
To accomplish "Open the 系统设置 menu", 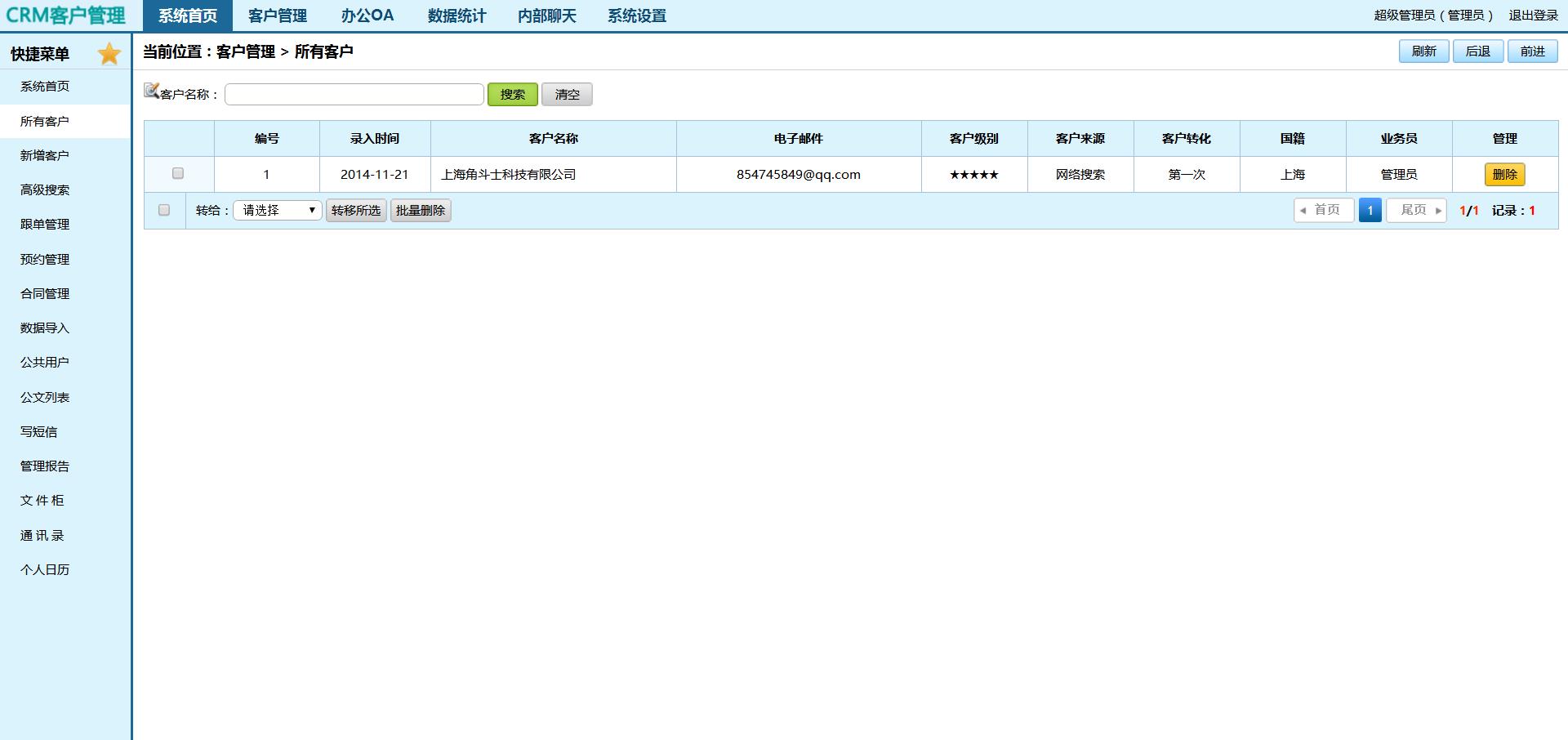I will pos(637,16).
